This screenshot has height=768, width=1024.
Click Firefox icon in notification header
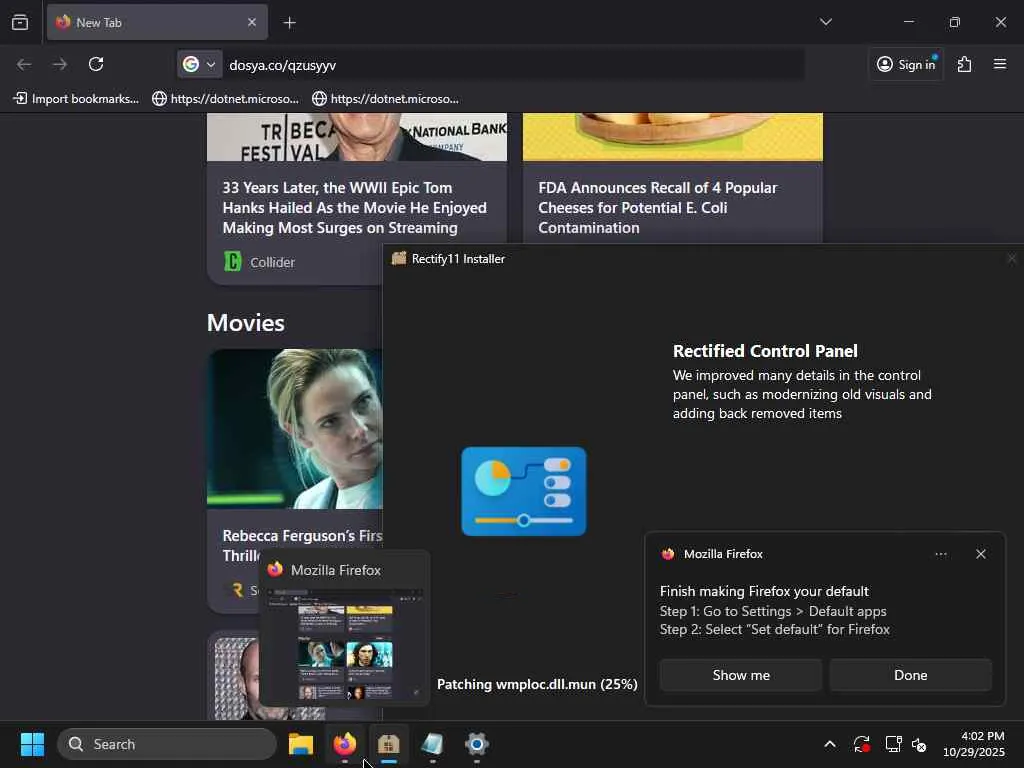tap(667, 554)
